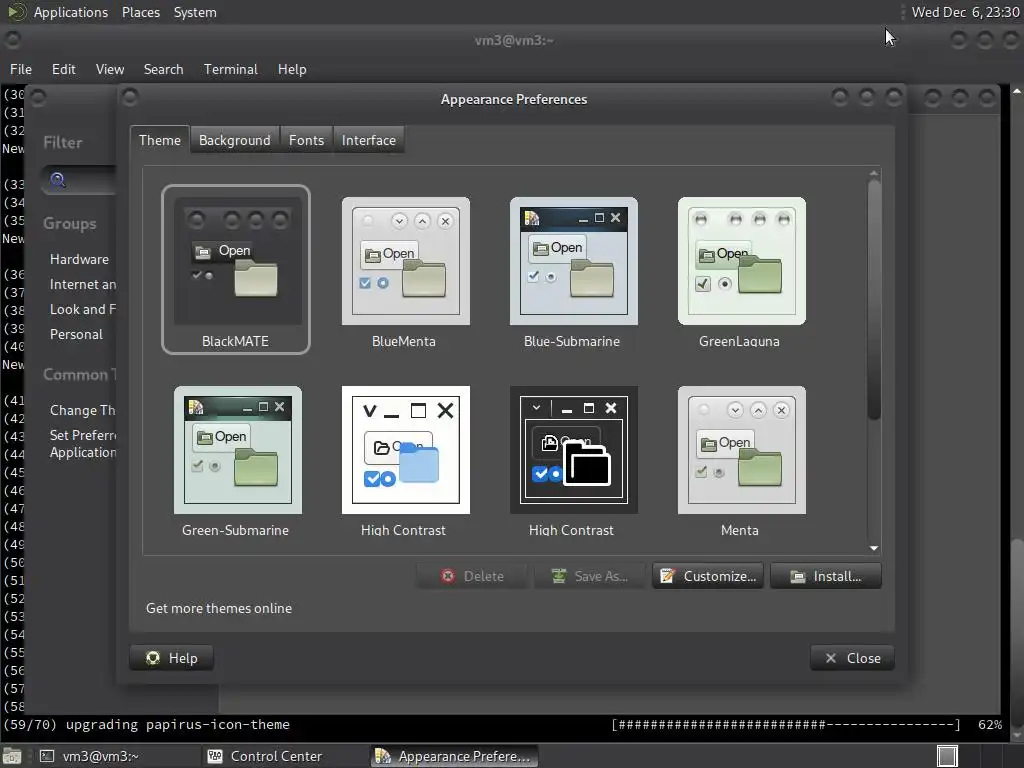Click the terminal icon in taskbar
1024x768 pixels.
pyautogui.click(x=47, y=756)
